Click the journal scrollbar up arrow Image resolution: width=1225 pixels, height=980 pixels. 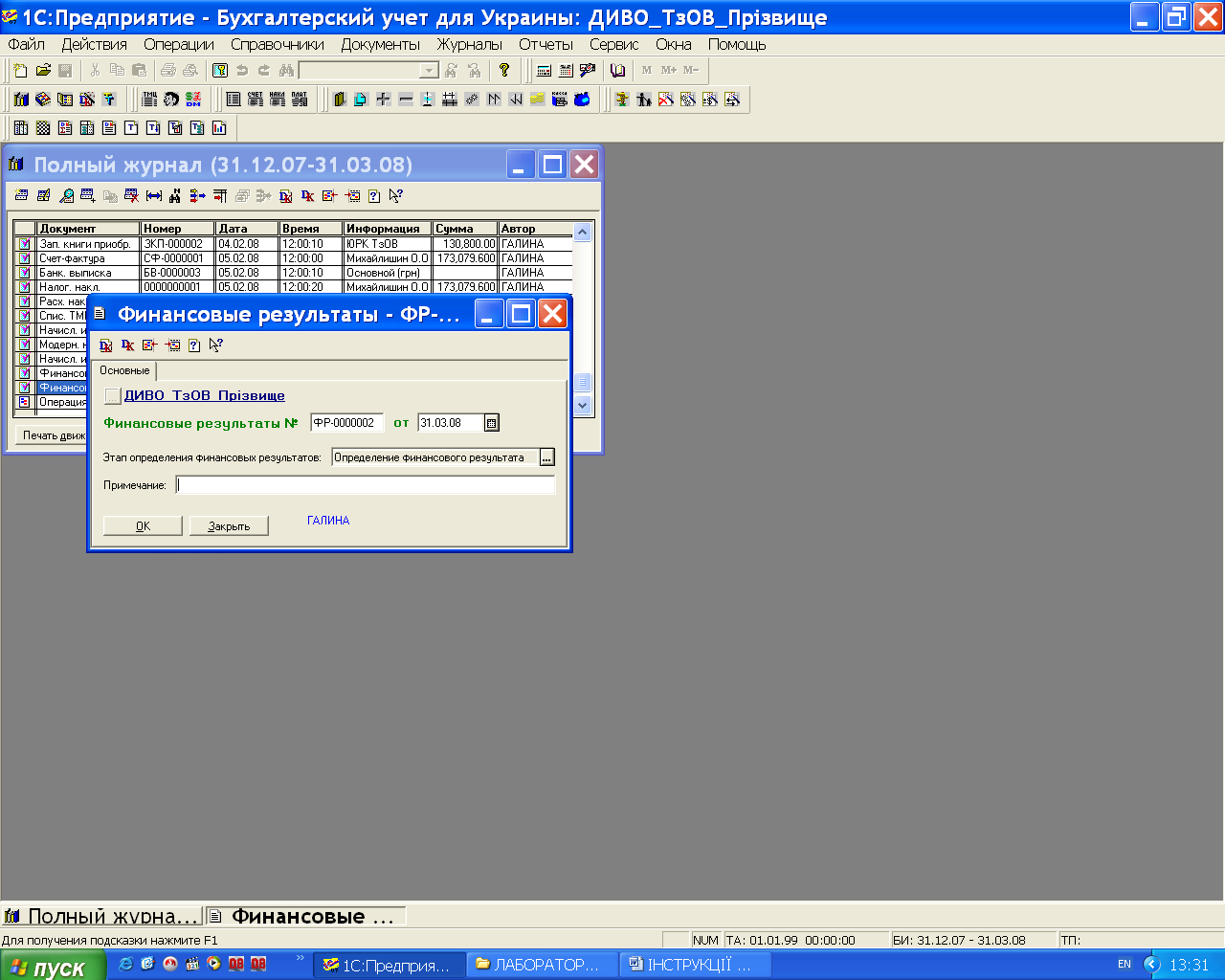tap(583, 231)
